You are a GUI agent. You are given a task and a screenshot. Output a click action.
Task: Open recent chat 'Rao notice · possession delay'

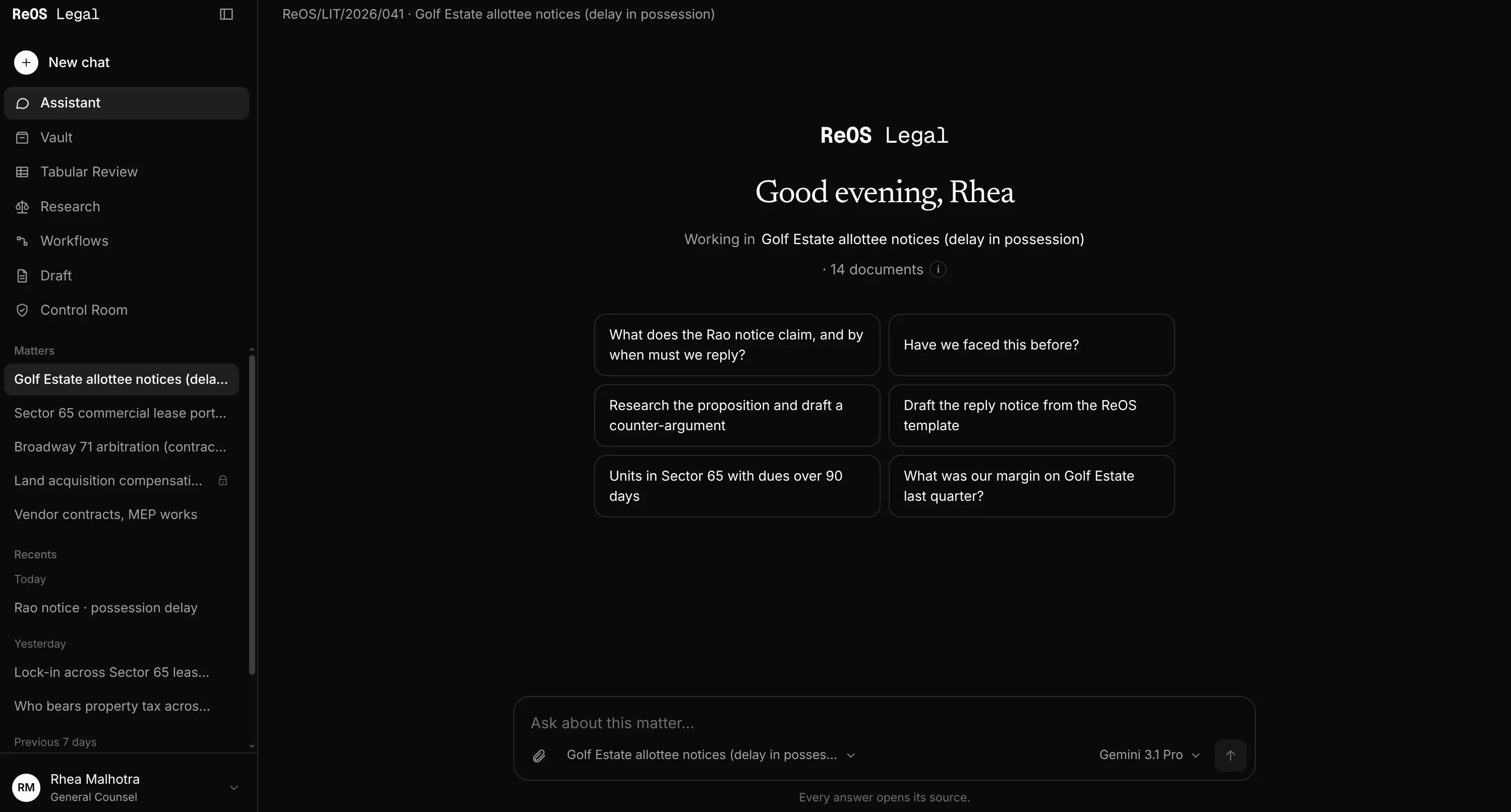[x=122, y=608]
